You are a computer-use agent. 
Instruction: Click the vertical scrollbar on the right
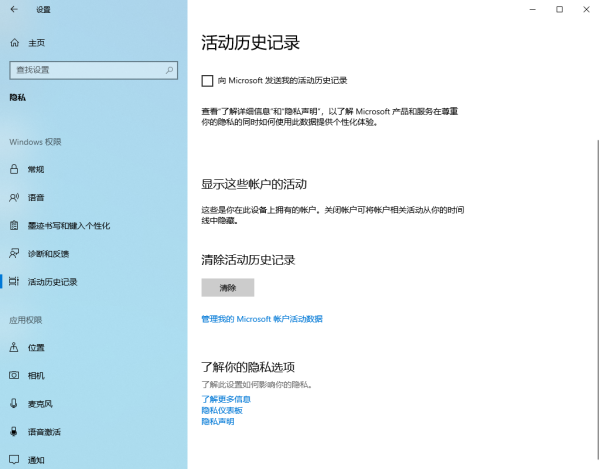click(x=598, y=300)
